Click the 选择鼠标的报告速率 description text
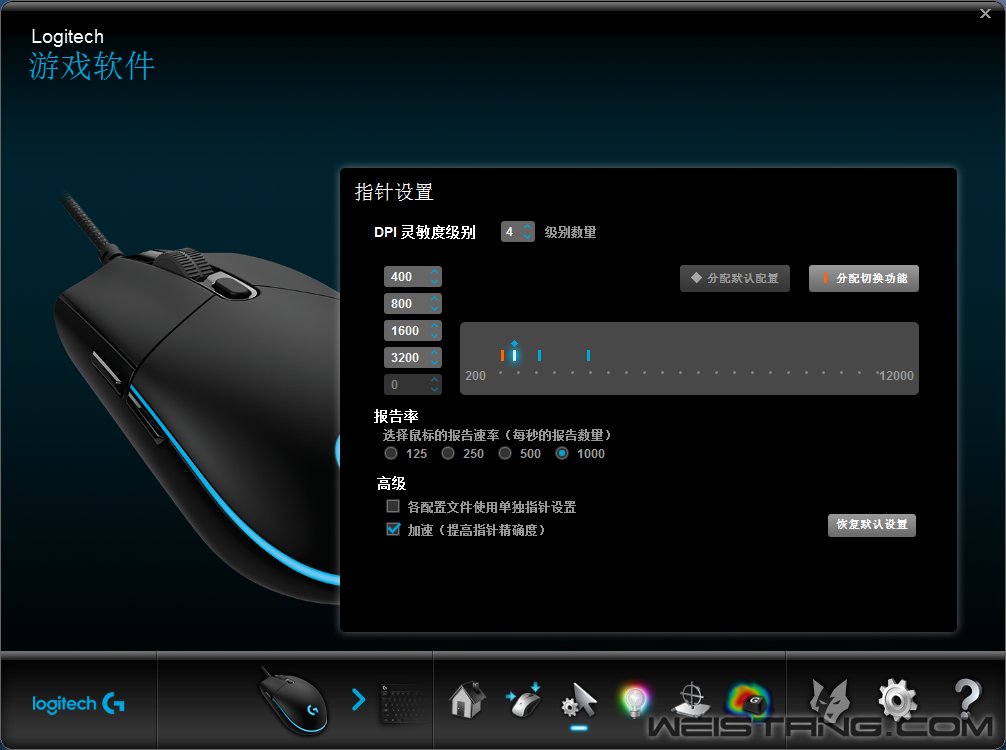This screenshot has height=750, width=1006. pyautogui.click(x=497, y=436)
